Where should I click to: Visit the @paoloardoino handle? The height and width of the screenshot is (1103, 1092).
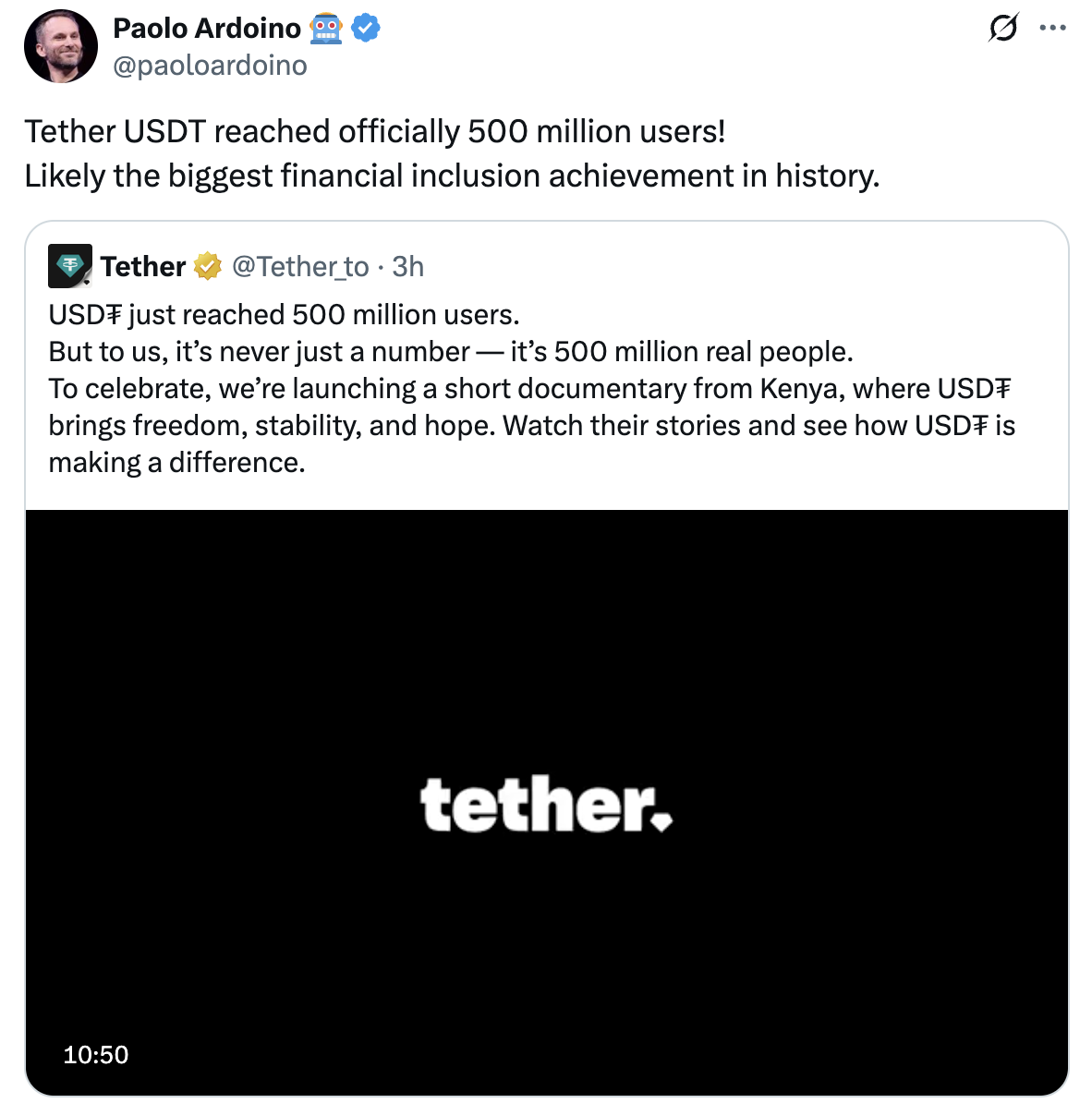click(x=210, y=66)
